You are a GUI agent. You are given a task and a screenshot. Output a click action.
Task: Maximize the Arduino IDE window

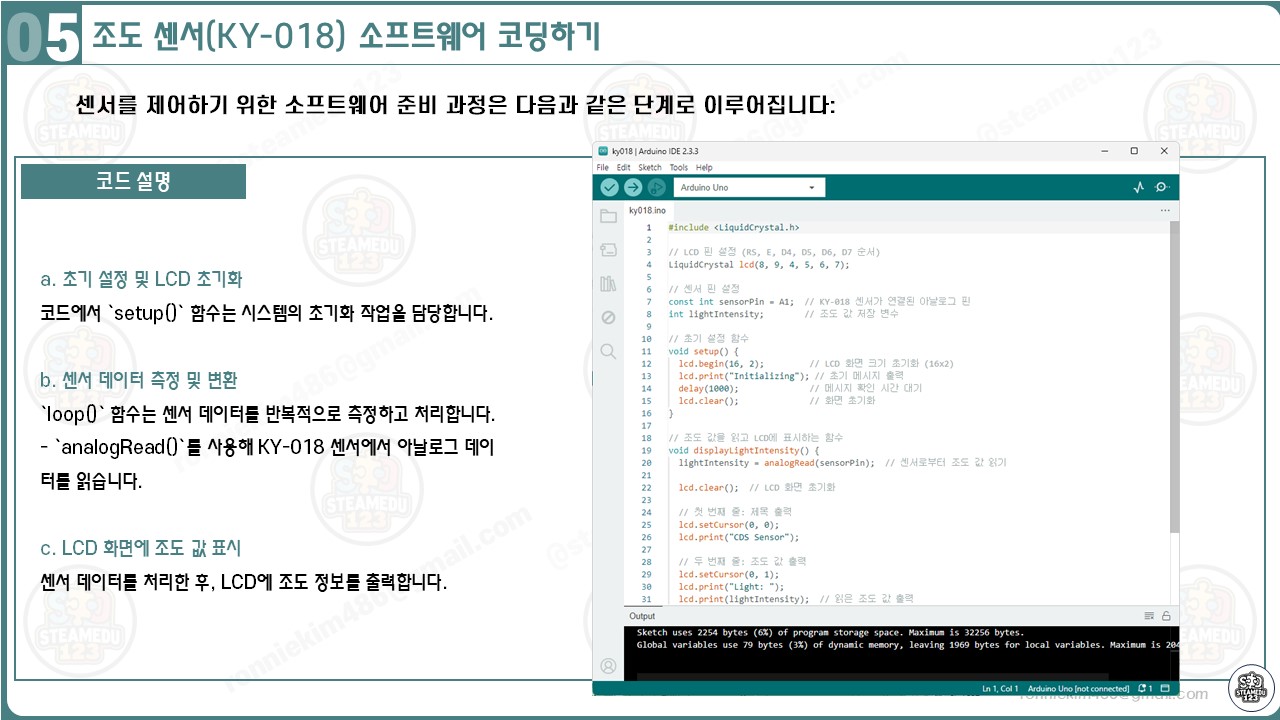pyautogui.click(x=1134, y=151)
